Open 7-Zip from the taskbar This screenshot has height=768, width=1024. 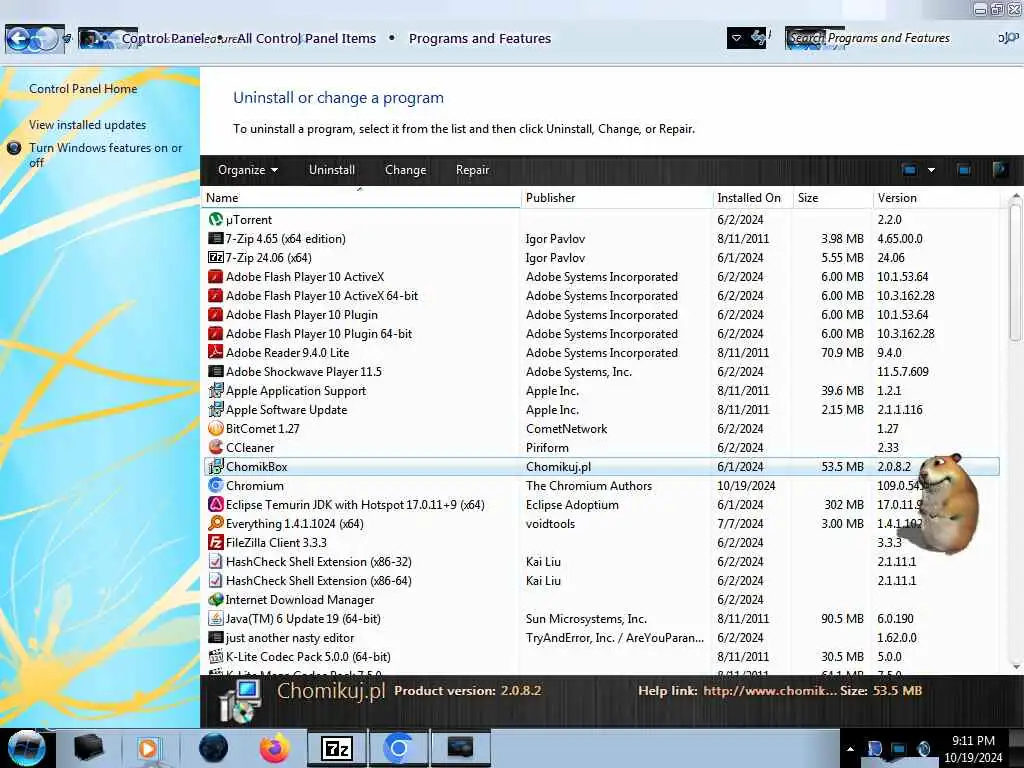337,748
